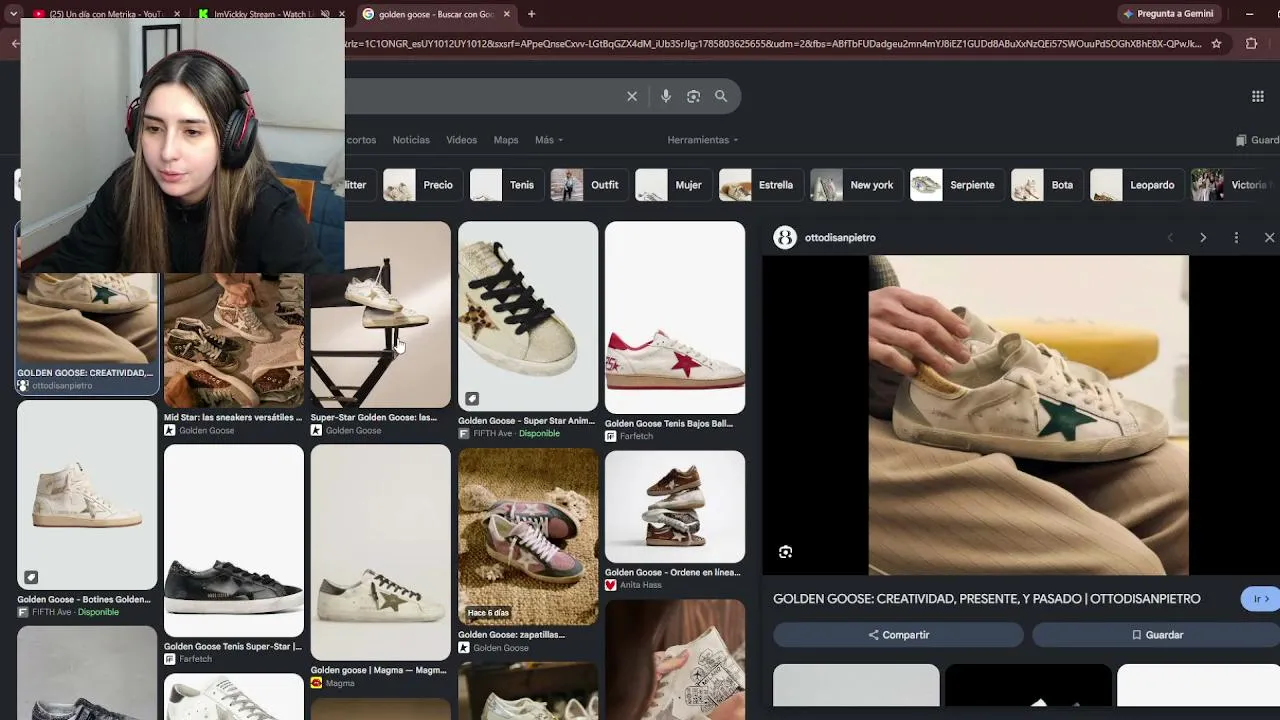Open the Botines Golden high-top sneaker image
Image resolution: width=1280 pixels, height=720 pixels.
coord(87,495)
